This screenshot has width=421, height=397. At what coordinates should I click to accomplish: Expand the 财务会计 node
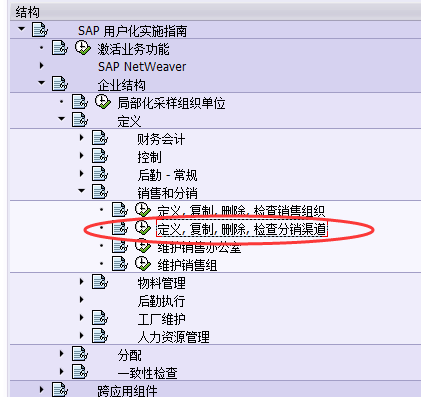click(81, 137)
